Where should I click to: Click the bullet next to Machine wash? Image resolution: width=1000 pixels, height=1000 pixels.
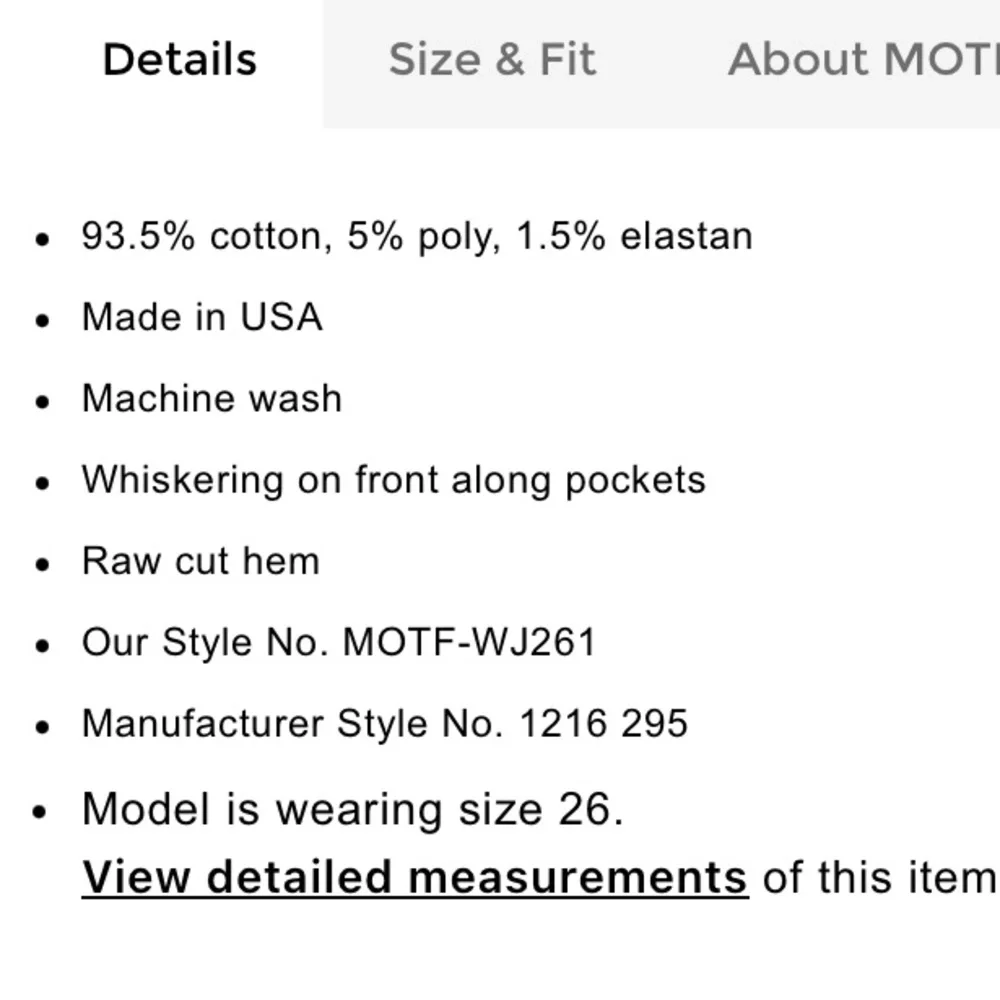coord(41,402)
